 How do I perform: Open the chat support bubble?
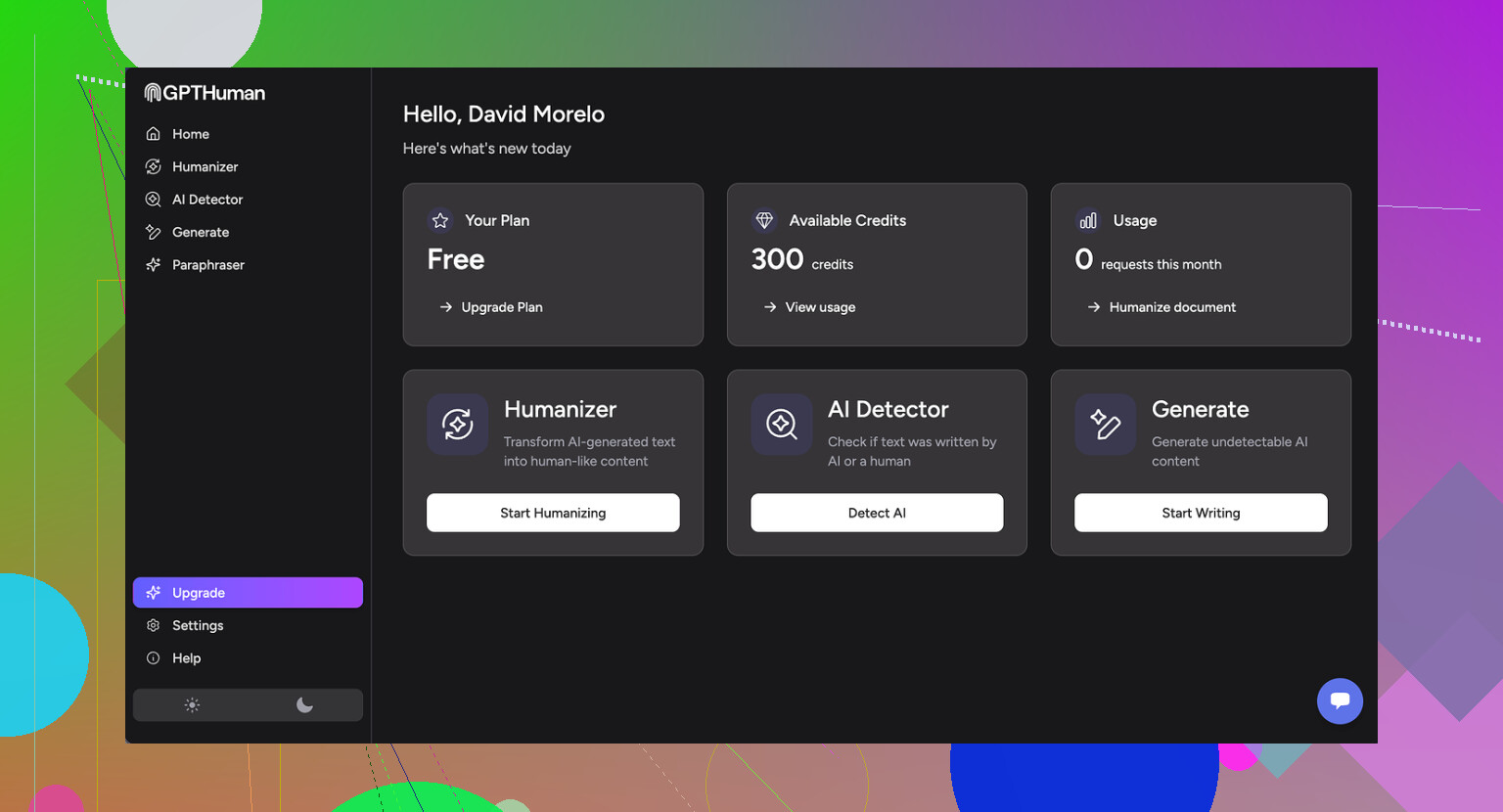[1340, 700]
